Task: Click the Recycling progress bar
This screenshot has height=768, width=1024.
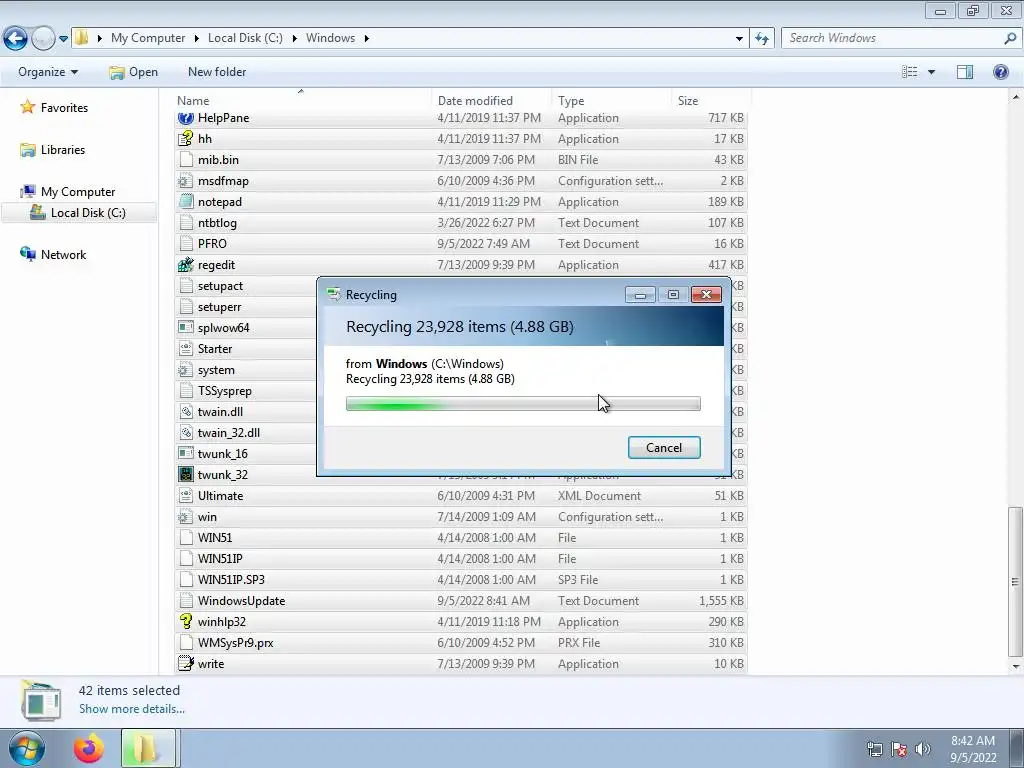Action: [523, 404]
